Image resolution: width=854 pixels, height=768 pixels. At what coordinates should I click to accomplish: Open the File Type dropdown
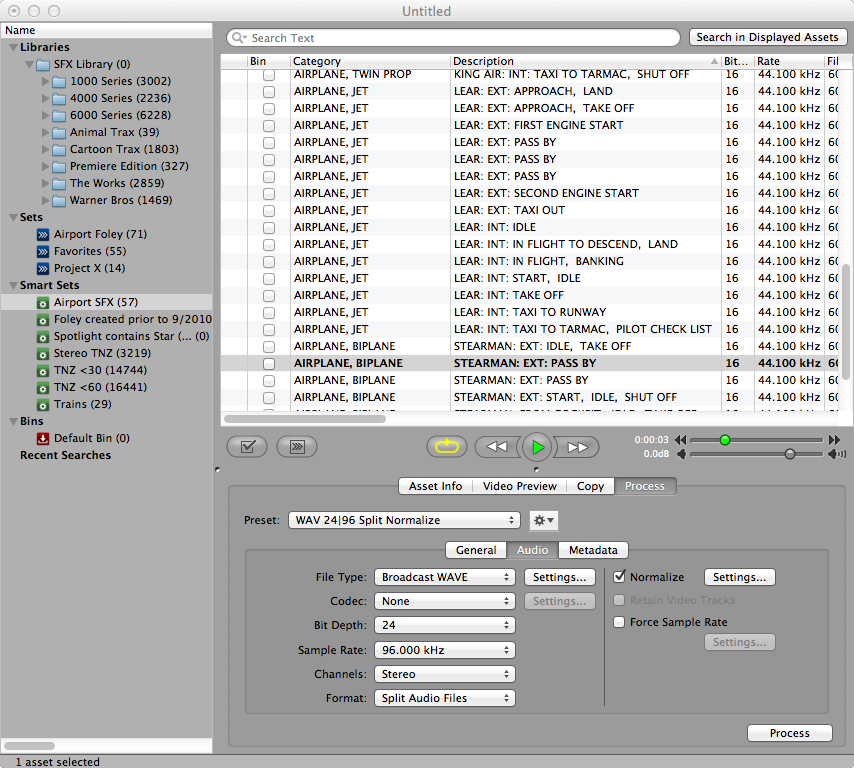click(x=445, y=577)
